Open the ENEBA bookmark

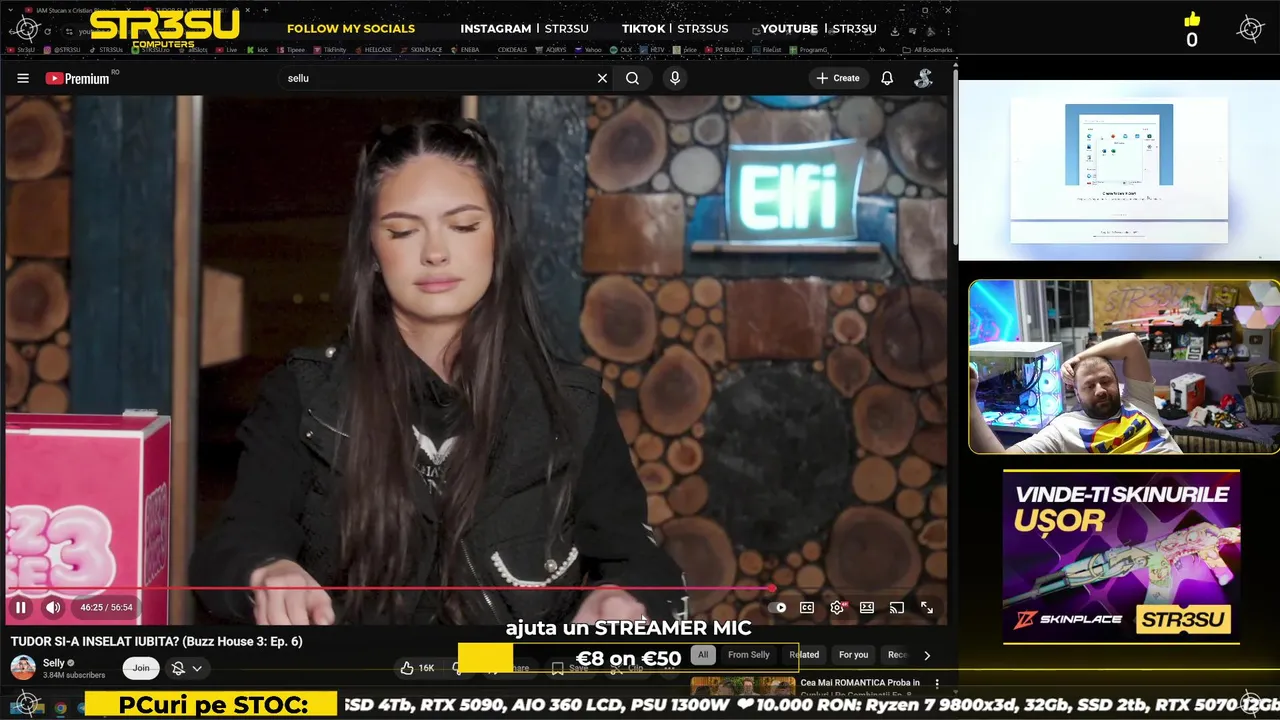[465, 49]
